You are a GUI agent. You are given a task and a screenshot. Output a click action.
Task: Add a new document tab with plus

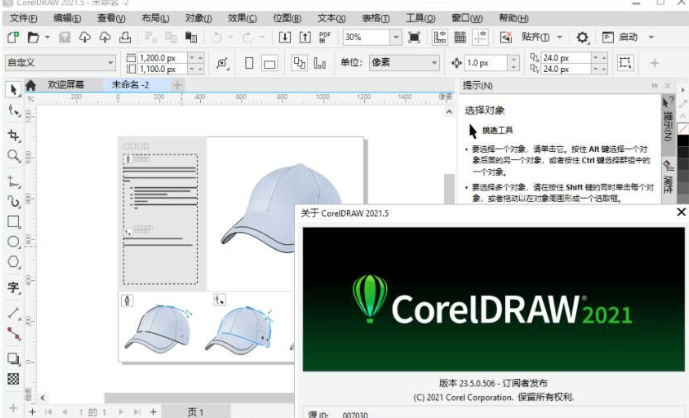(x=178, y=85)
